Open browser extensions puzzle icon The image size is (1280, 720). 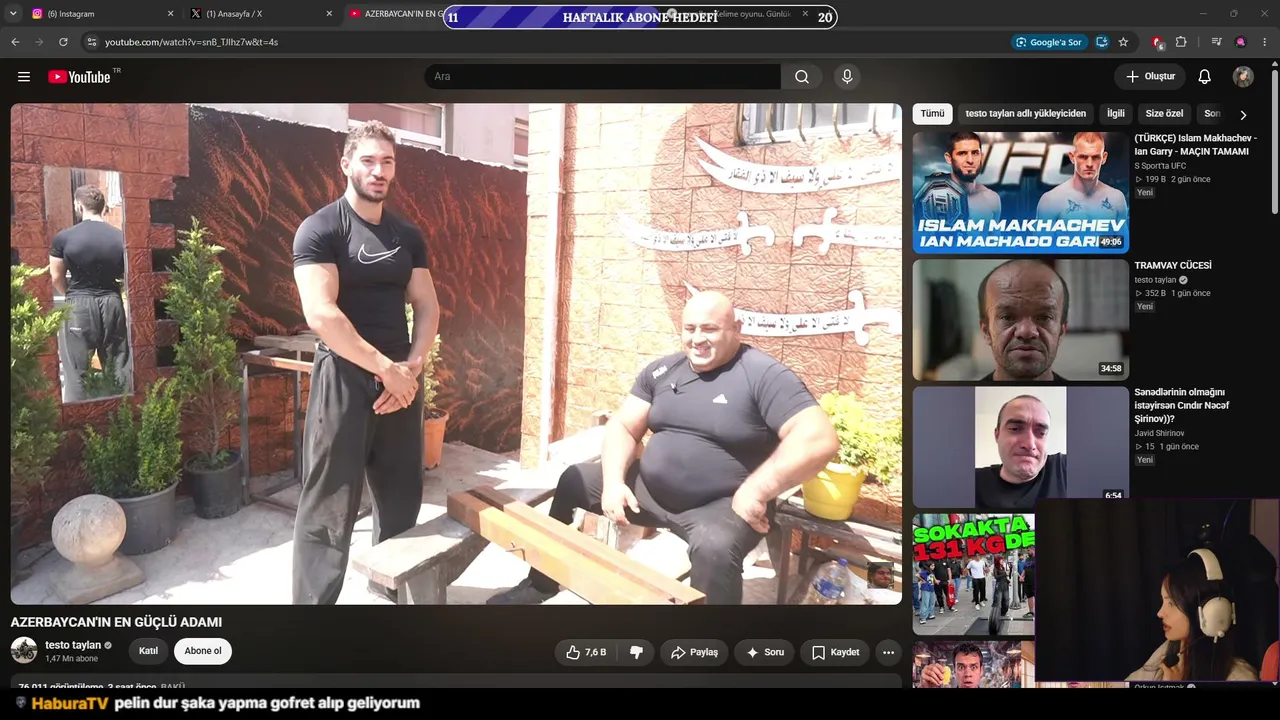click(x=1181, y=42)
